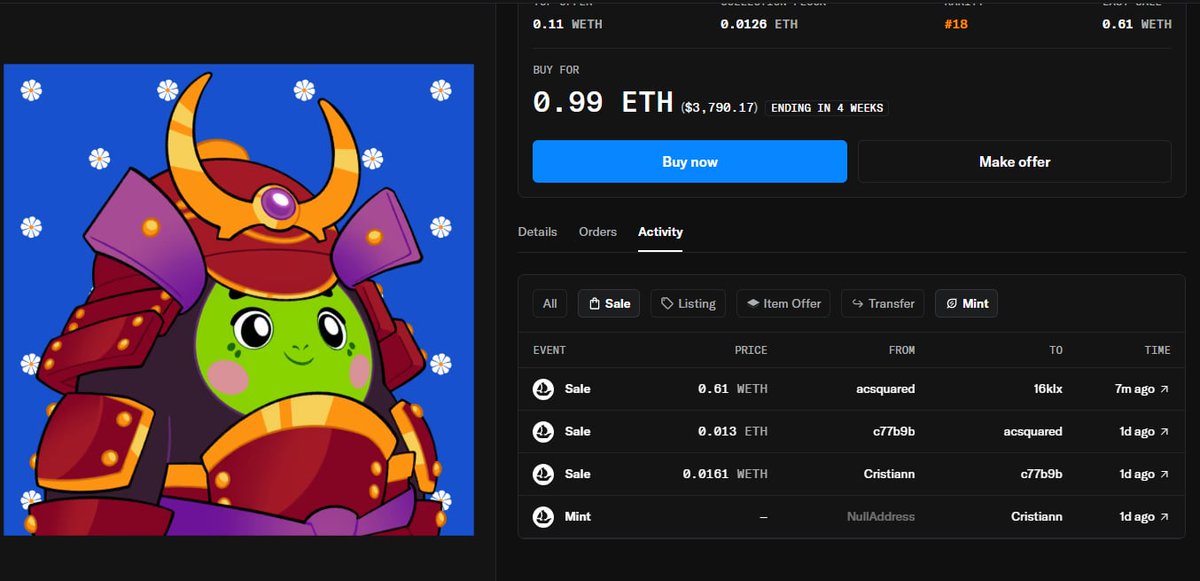This screenshot has height=581, width=1200.
Task: Toggle the Mint filter chip
Action: [966, 303]
